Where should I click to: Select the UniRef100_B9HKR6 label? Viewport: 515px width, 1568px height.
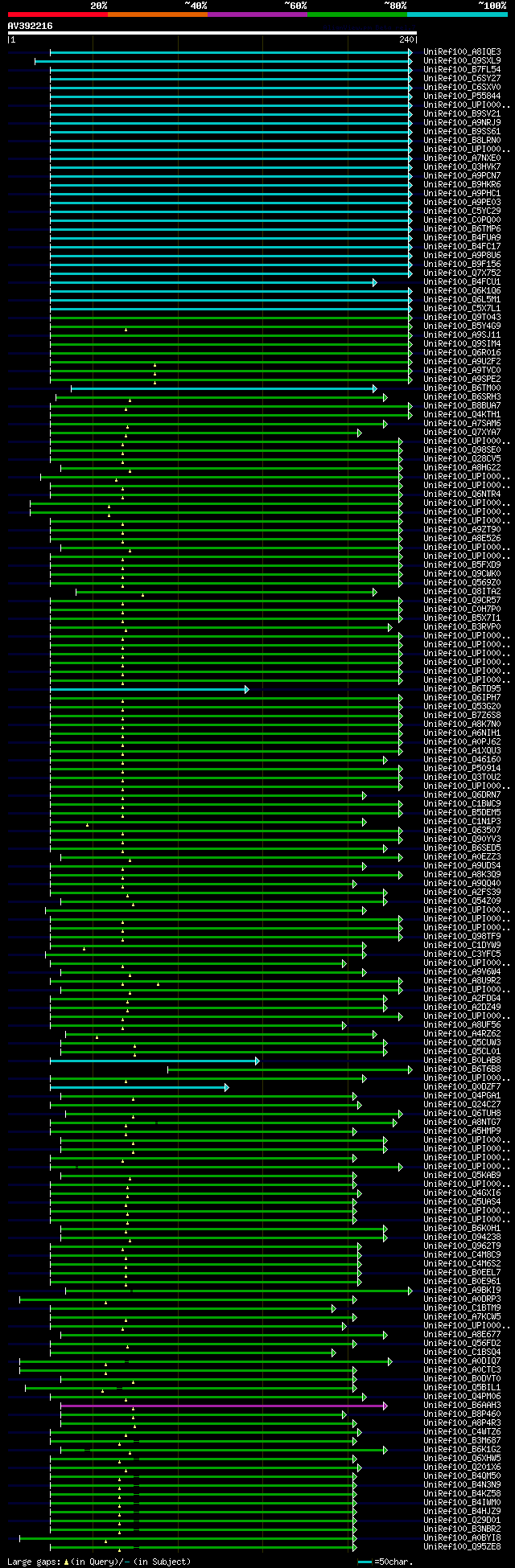pos(462,184)
